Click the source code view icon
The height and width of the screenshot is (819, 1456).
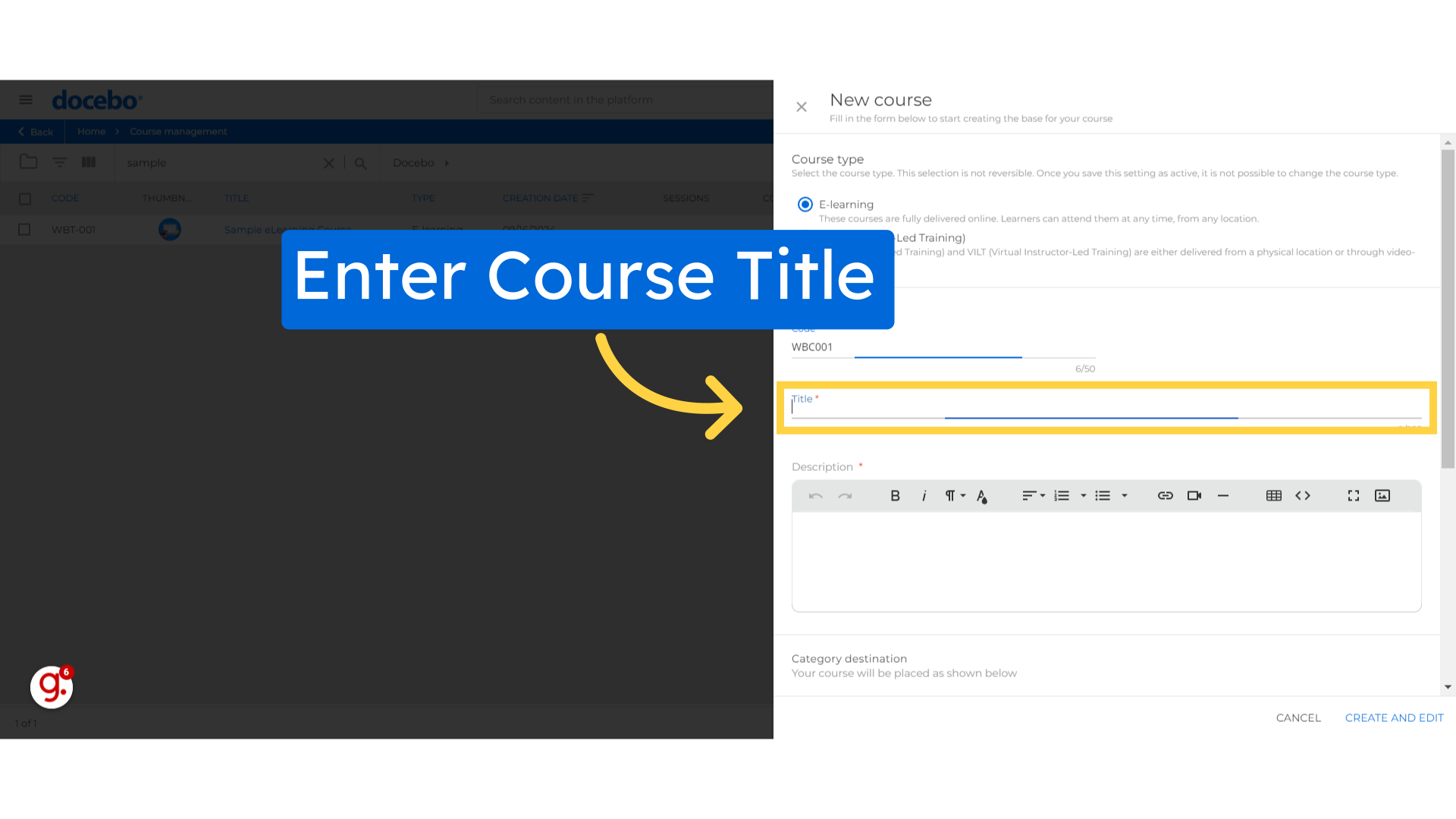click(1303, 495)
